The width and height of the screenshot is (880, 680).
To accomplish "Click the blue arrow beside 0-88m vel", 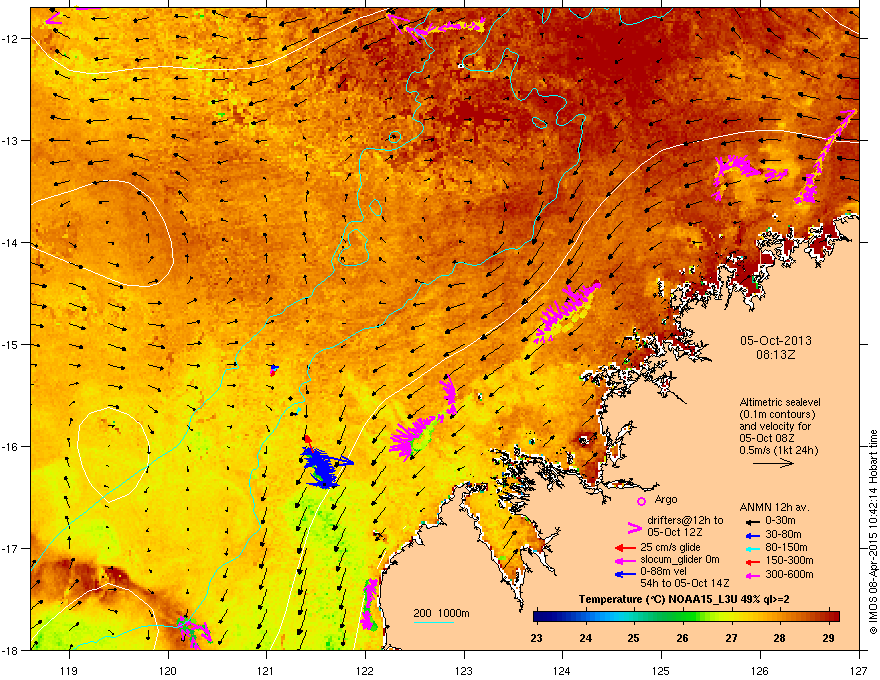I will click(625, 573).
